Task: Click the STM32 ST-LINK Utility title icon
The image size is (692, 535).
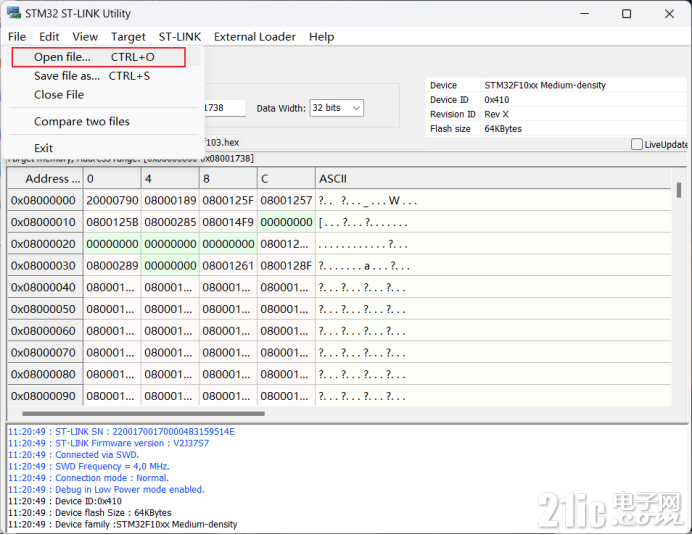Action: click(x=14, y=13)
